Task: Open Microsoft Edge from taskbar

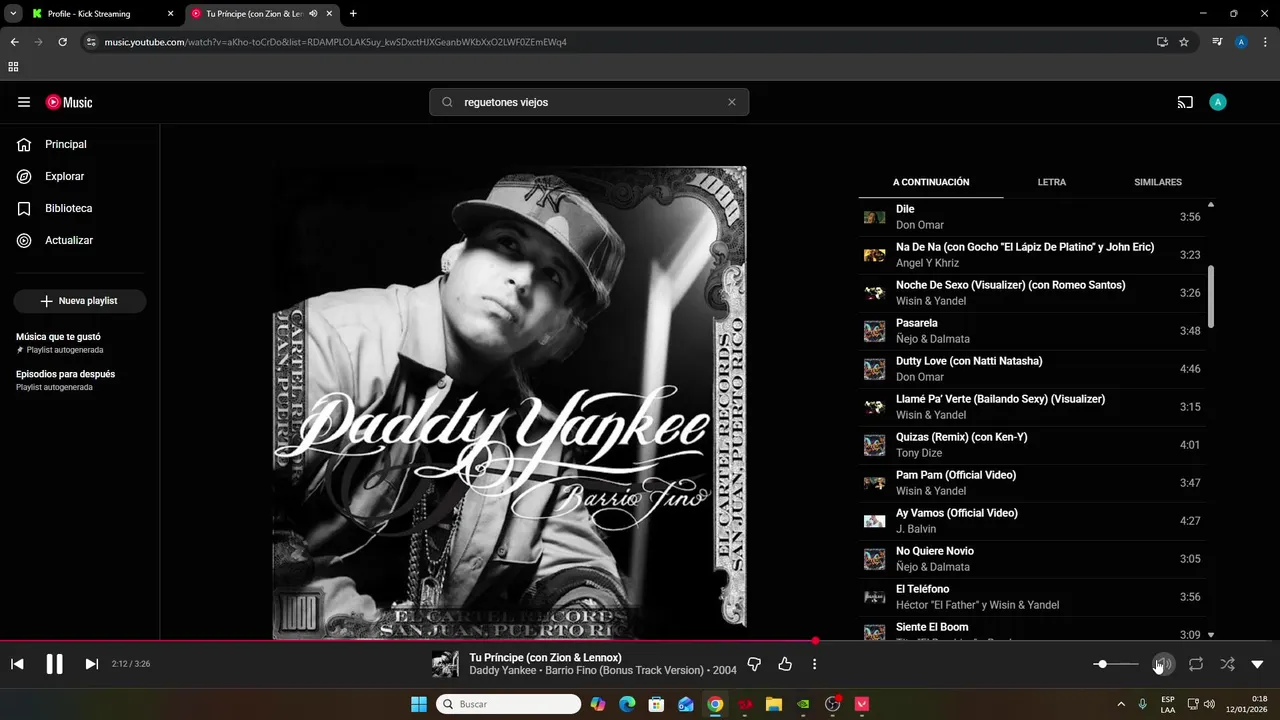Action: coord(627,704)
